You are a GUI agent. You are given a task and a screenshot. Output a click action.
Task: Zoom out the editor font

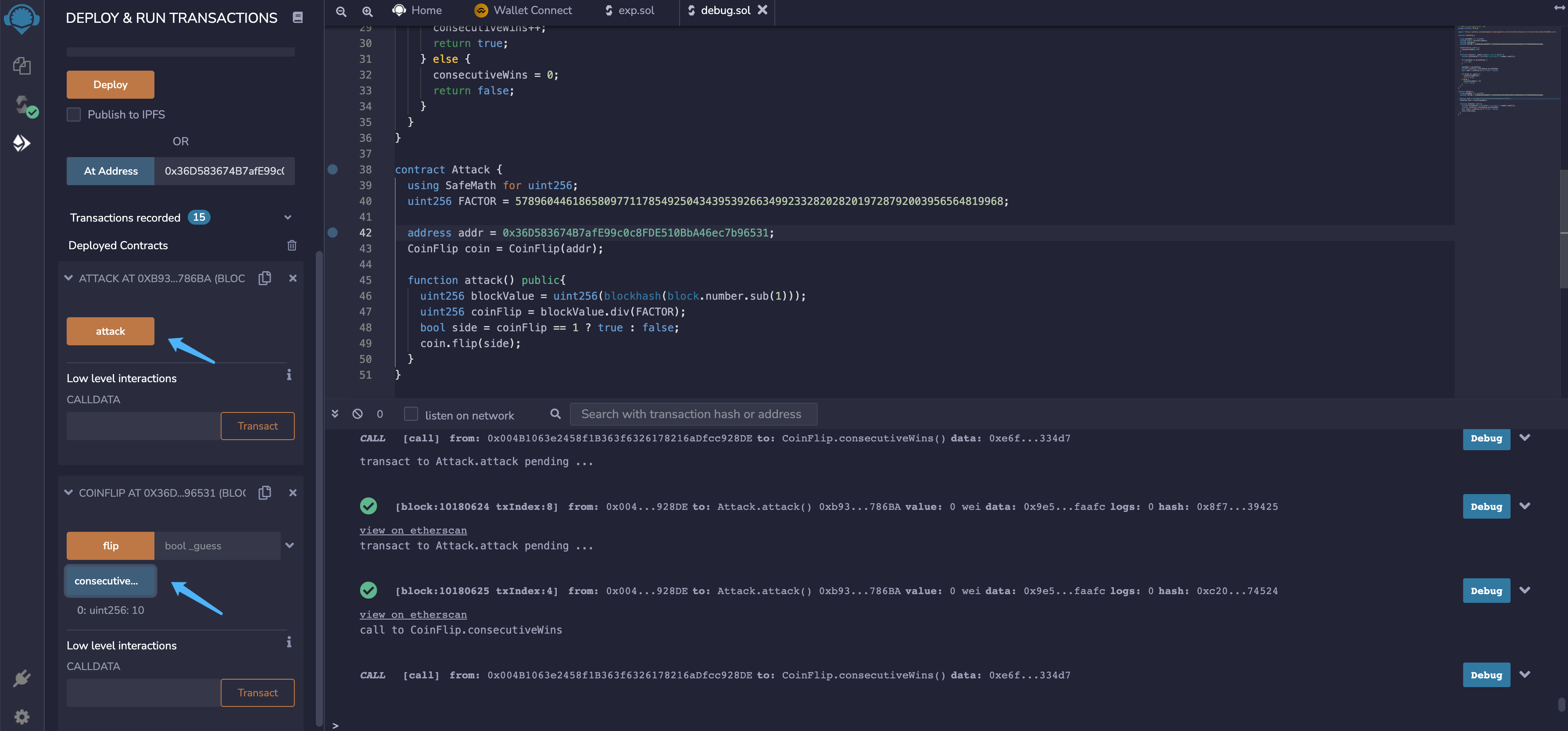(x=341, y=11)
